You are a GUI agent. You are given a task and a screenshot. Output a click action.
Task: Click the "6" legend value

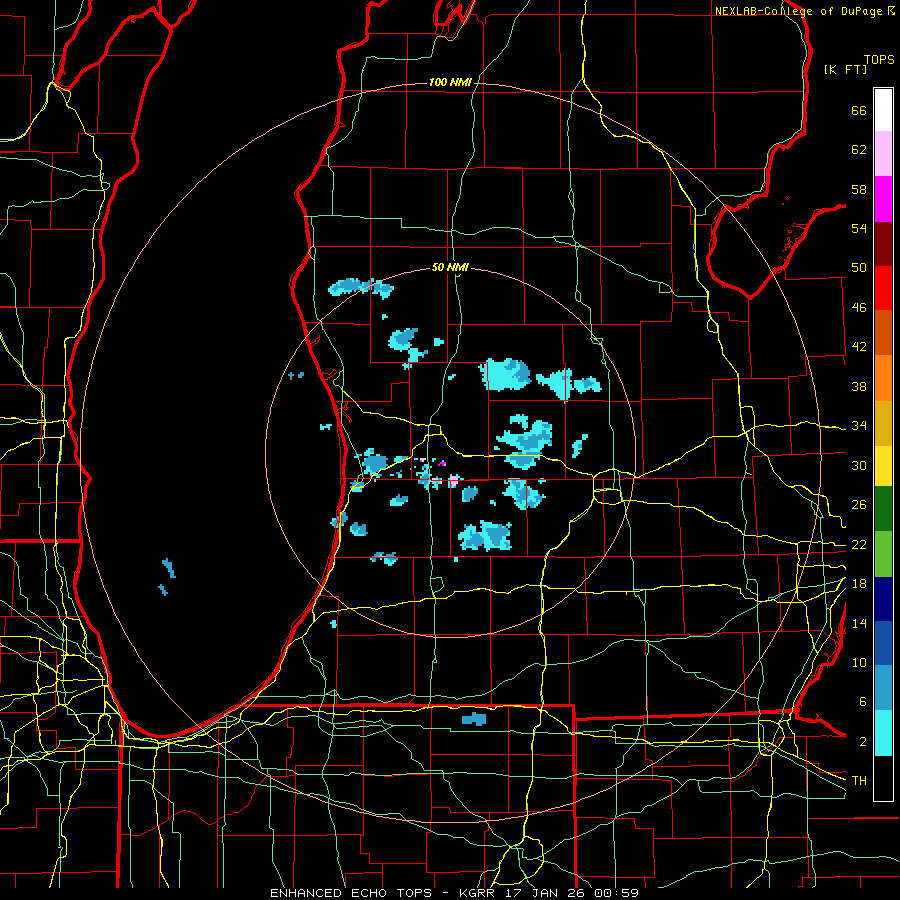tap(862, 702)
